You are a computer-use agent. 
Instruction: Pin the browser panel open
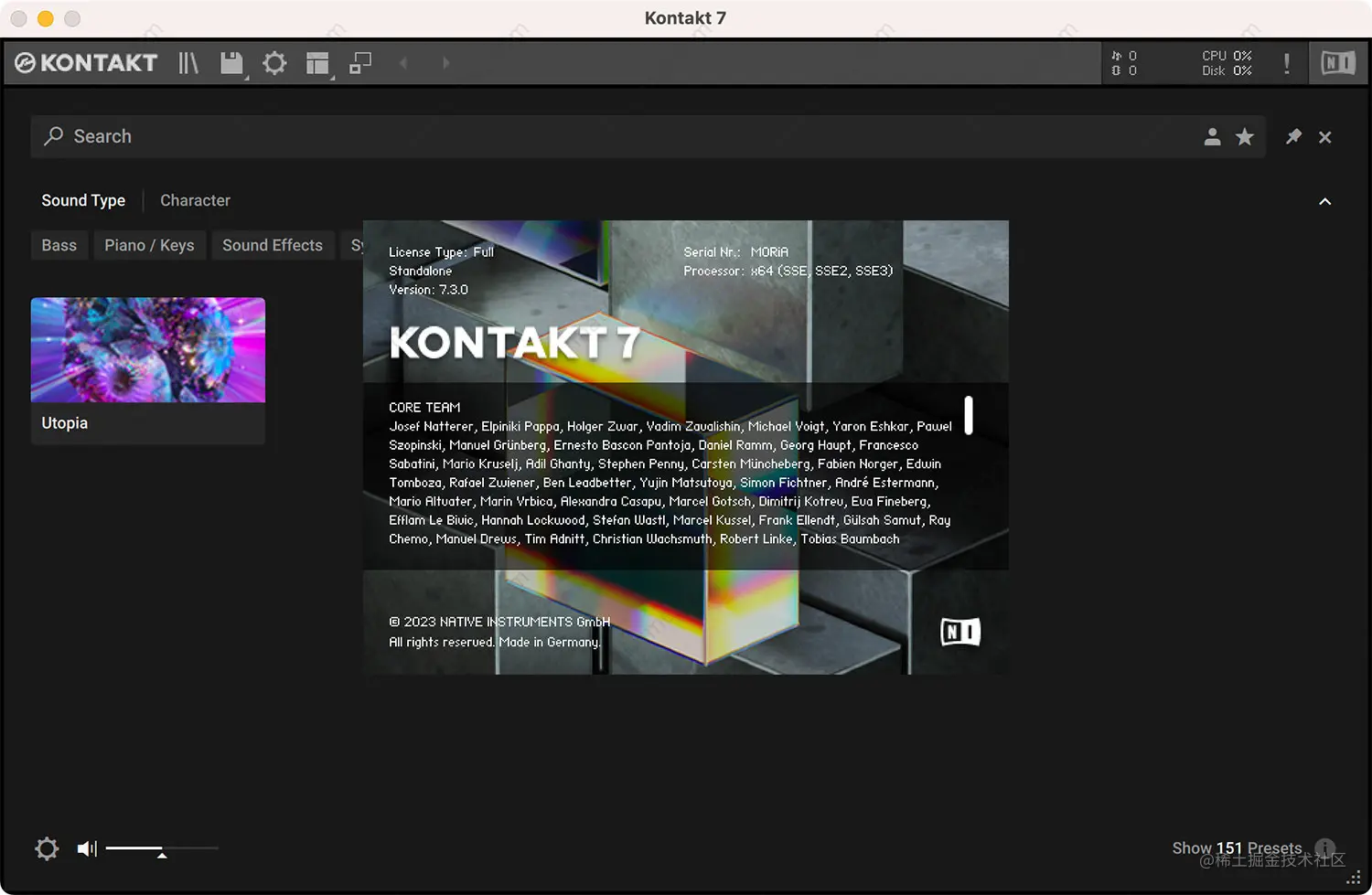point(1293,136)
